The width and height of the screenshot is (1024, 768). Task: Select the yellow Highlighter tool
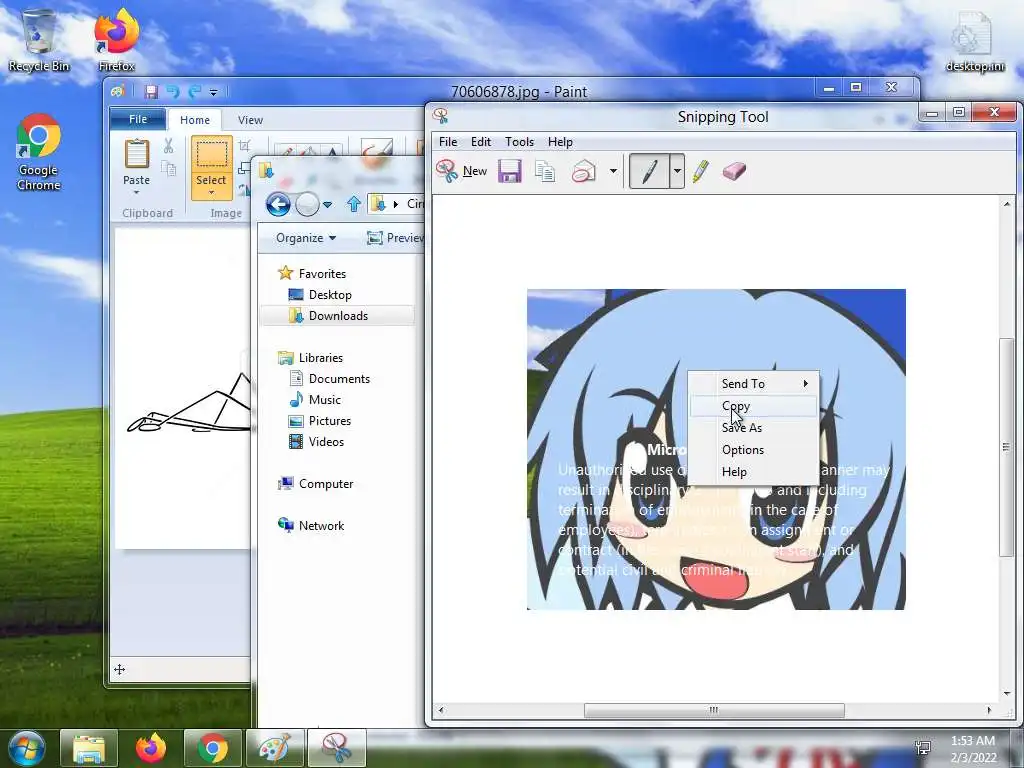point(701,171)
